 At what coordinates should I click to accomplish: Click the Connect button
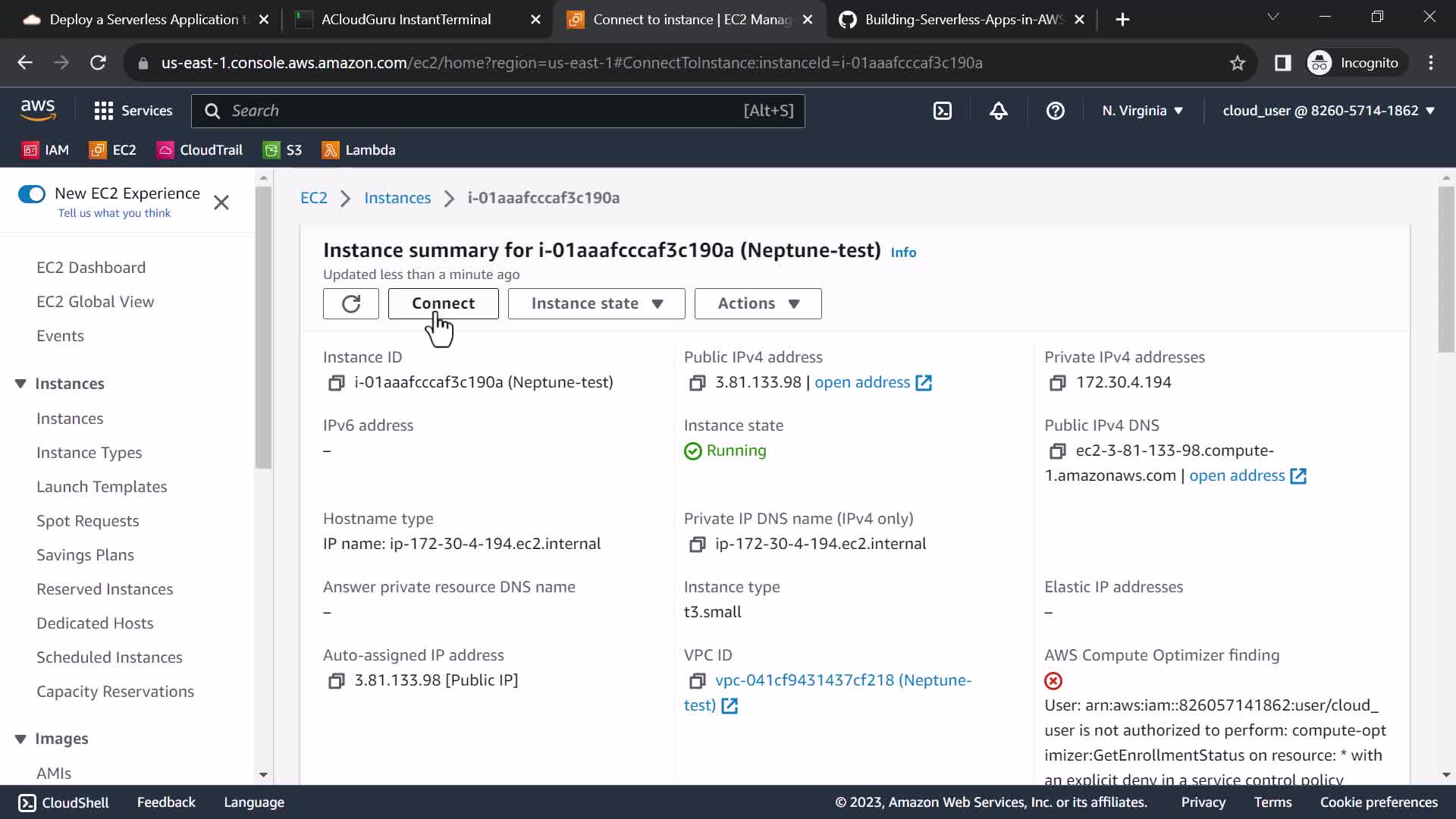pos(443,303)
